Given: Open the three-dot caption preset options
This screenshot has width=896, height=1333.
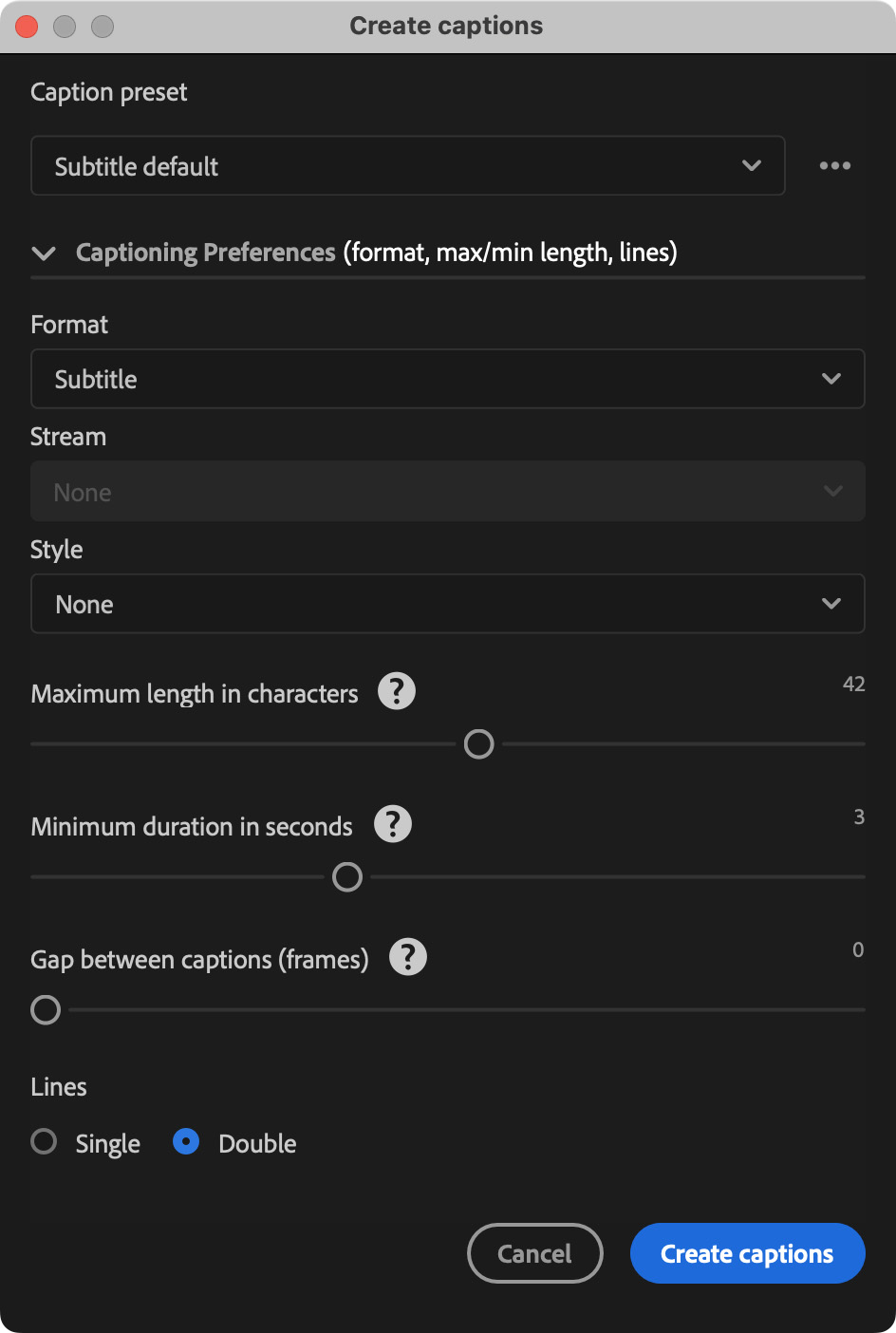Looking at the screenshot, I should [835, 166].
